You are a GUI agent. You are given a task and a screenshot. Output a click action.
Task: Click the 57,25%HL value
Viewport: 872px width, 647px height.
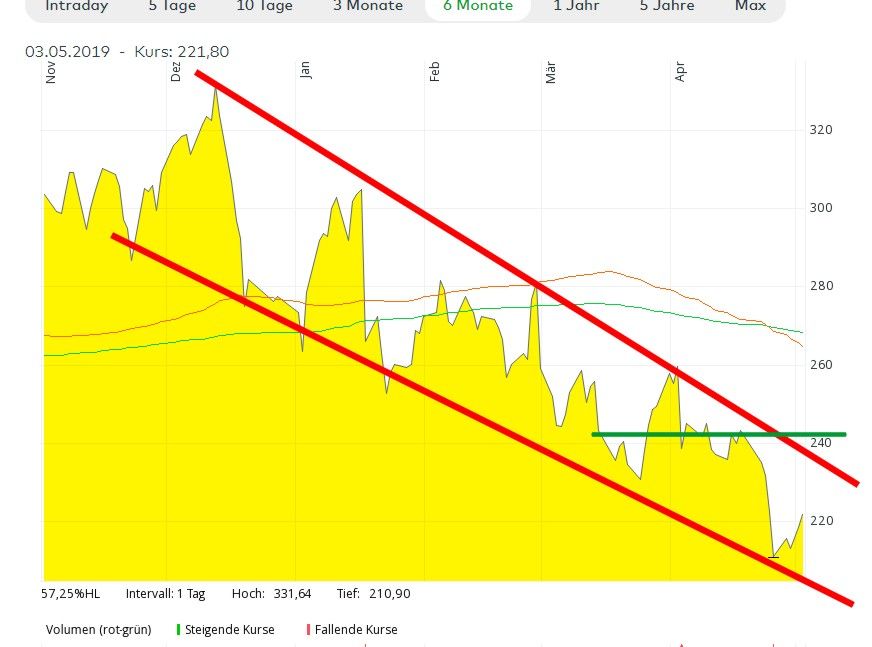coord(71,594)
